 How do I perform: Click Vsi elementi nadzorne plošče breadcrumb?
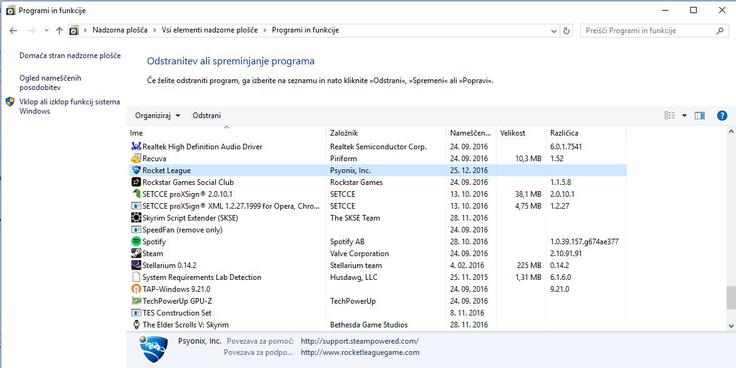click(x=210, y=30)
